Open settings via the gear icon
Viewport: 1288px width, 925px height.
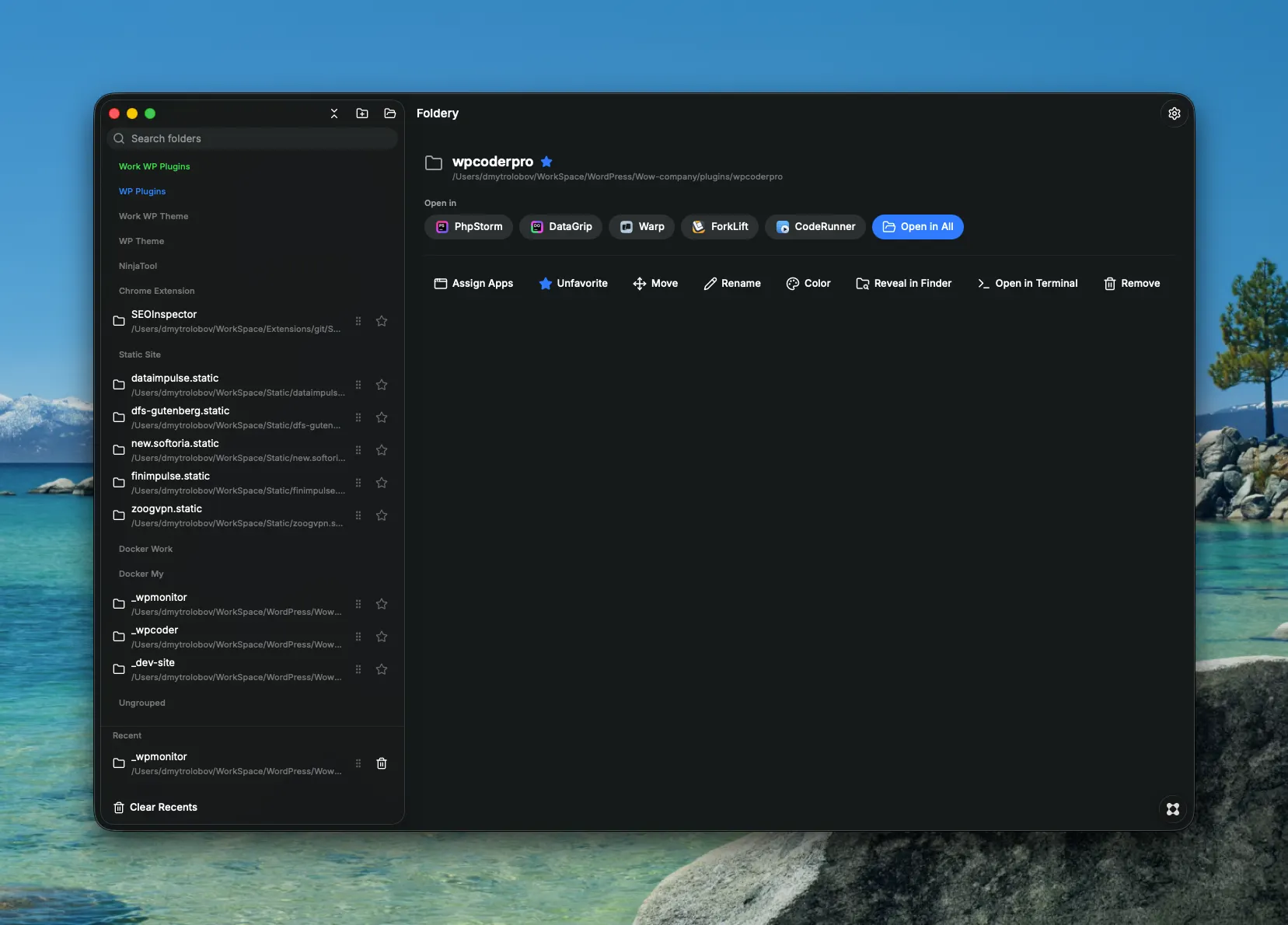(x=1175, y=113)
